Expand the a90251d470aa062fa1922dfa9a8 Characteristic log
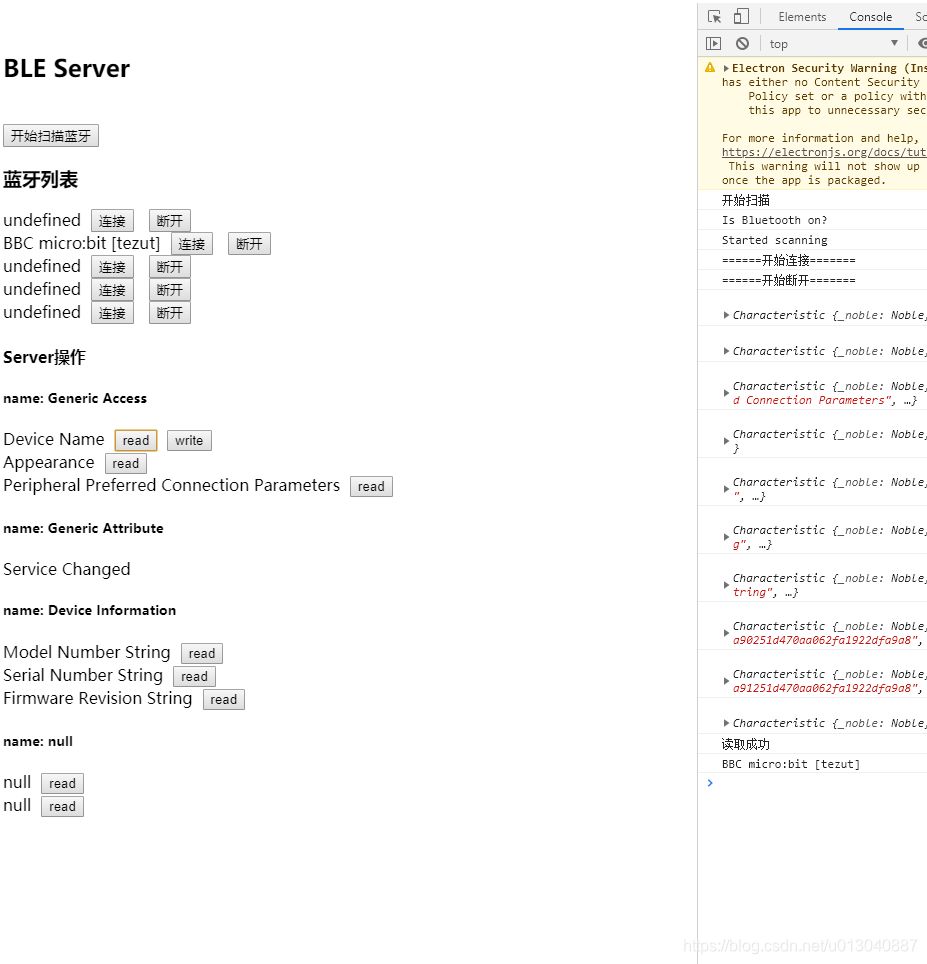This screenshot has width=927, height=964. 726,633
